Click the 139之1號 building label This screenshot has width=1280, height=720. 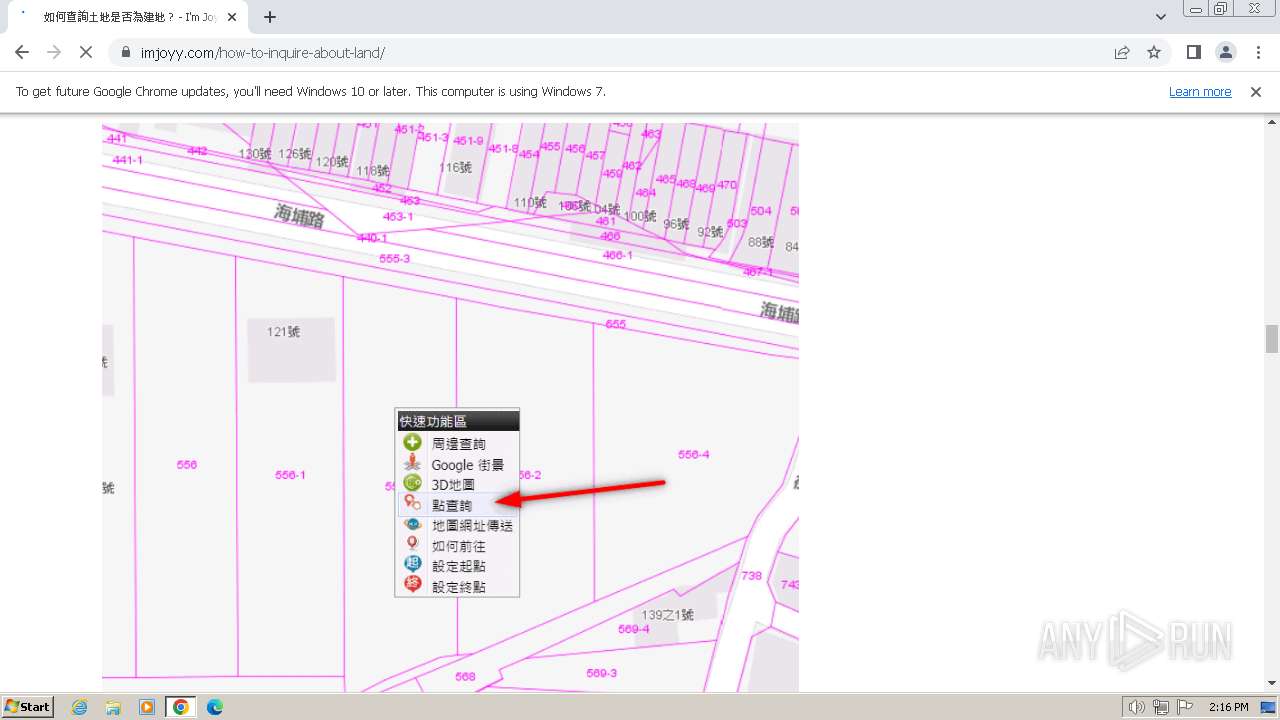point(667,615)
